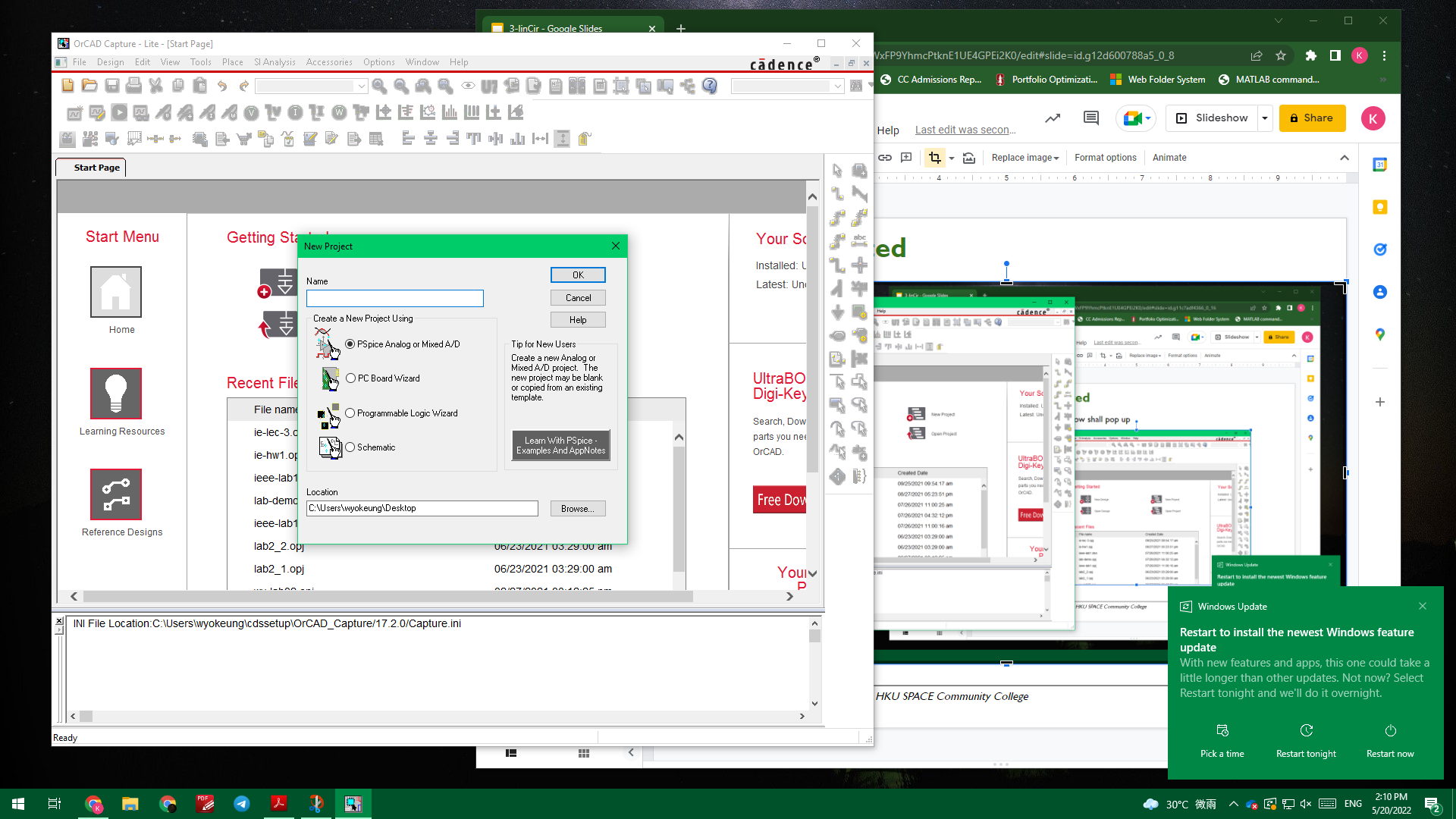Expand the crop mask shape dropdown arrow
Viewport: 1456px width, 819px height.
(952, 158)
